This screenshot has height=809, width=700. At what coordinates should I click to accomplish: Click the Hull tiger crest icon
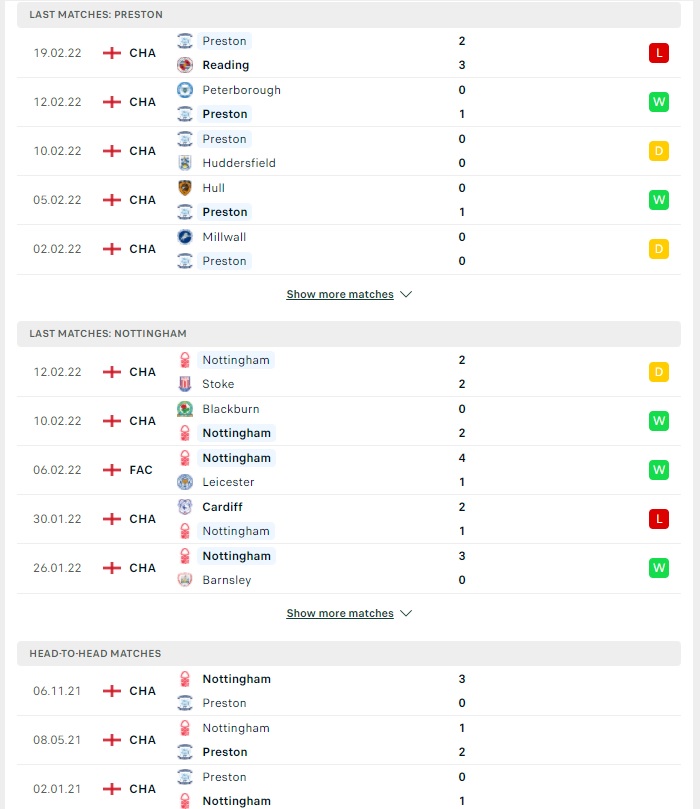coord(185,188)
